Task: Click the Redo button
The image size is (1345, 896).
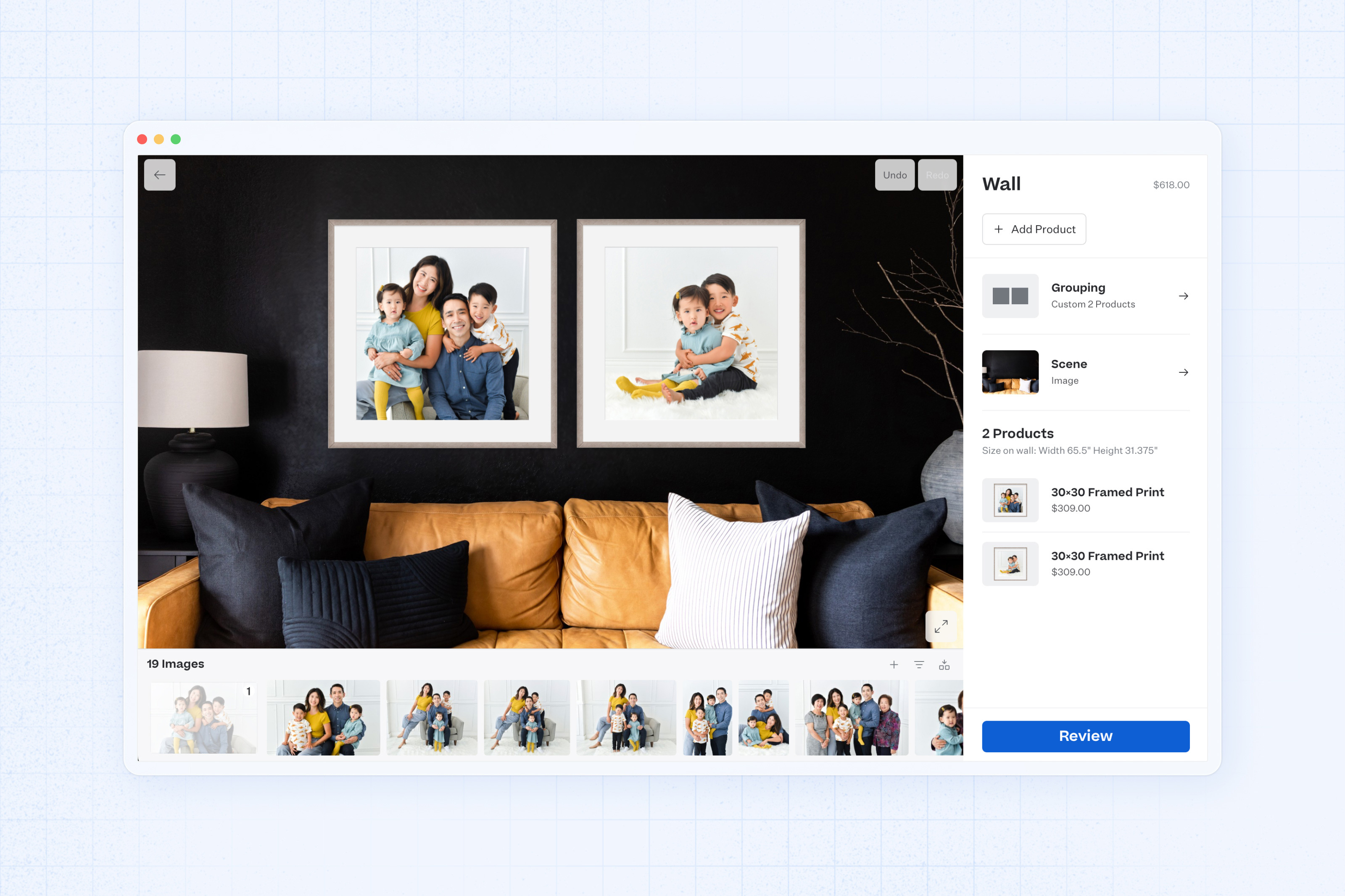Action: pyautogui.click(x=938, y=175)
